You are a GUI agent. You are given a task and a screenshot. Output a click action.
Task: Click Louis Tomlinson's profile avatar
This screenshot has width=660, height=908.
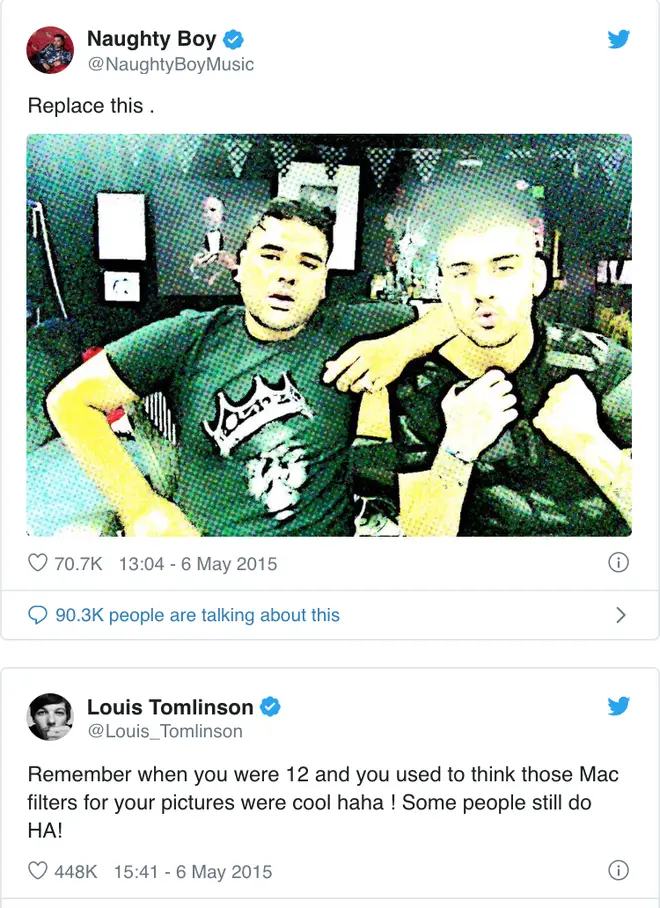coord(50,717)
